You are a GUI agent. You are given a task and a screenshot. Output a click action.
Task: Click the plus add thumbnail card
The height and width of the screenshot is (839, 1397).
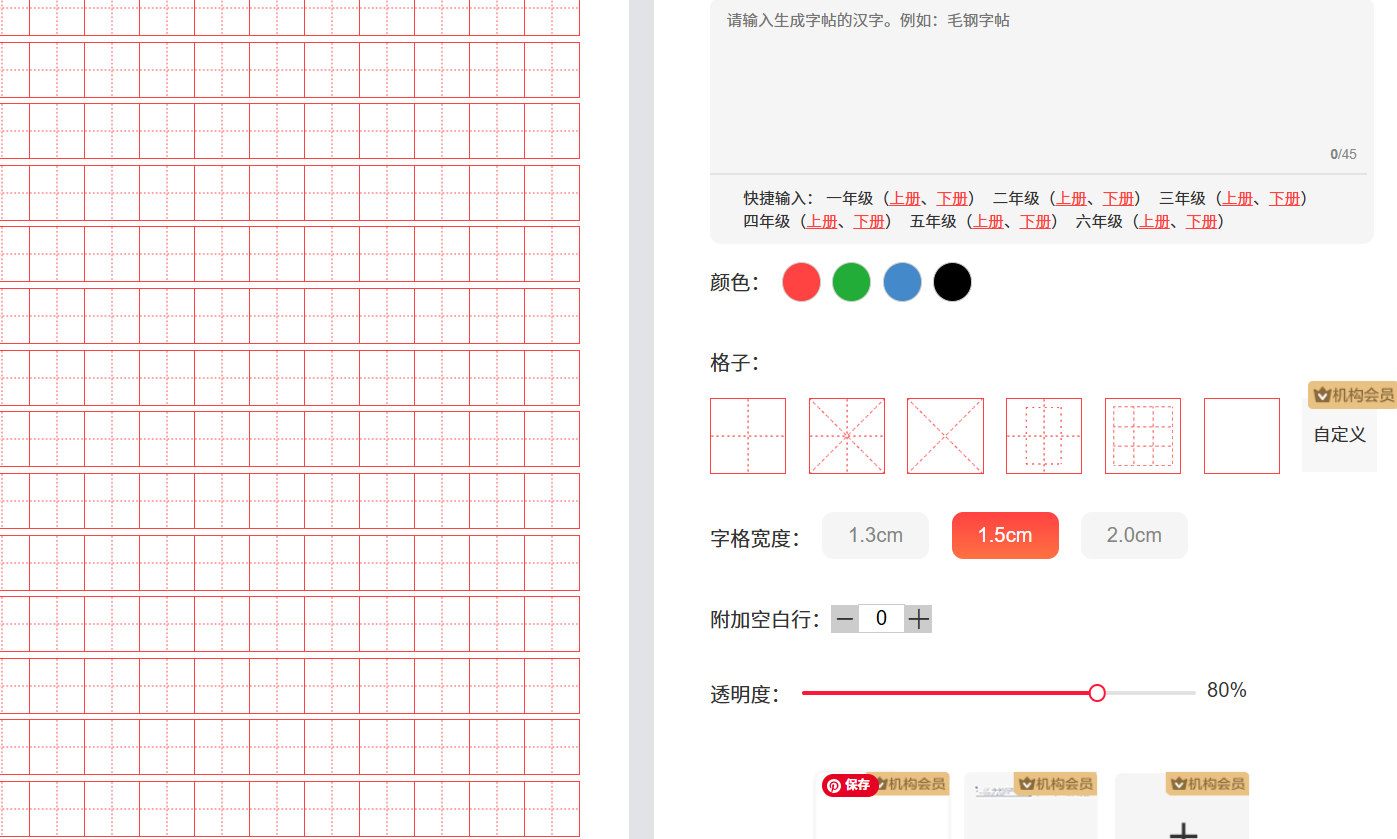pos(1182,806)
